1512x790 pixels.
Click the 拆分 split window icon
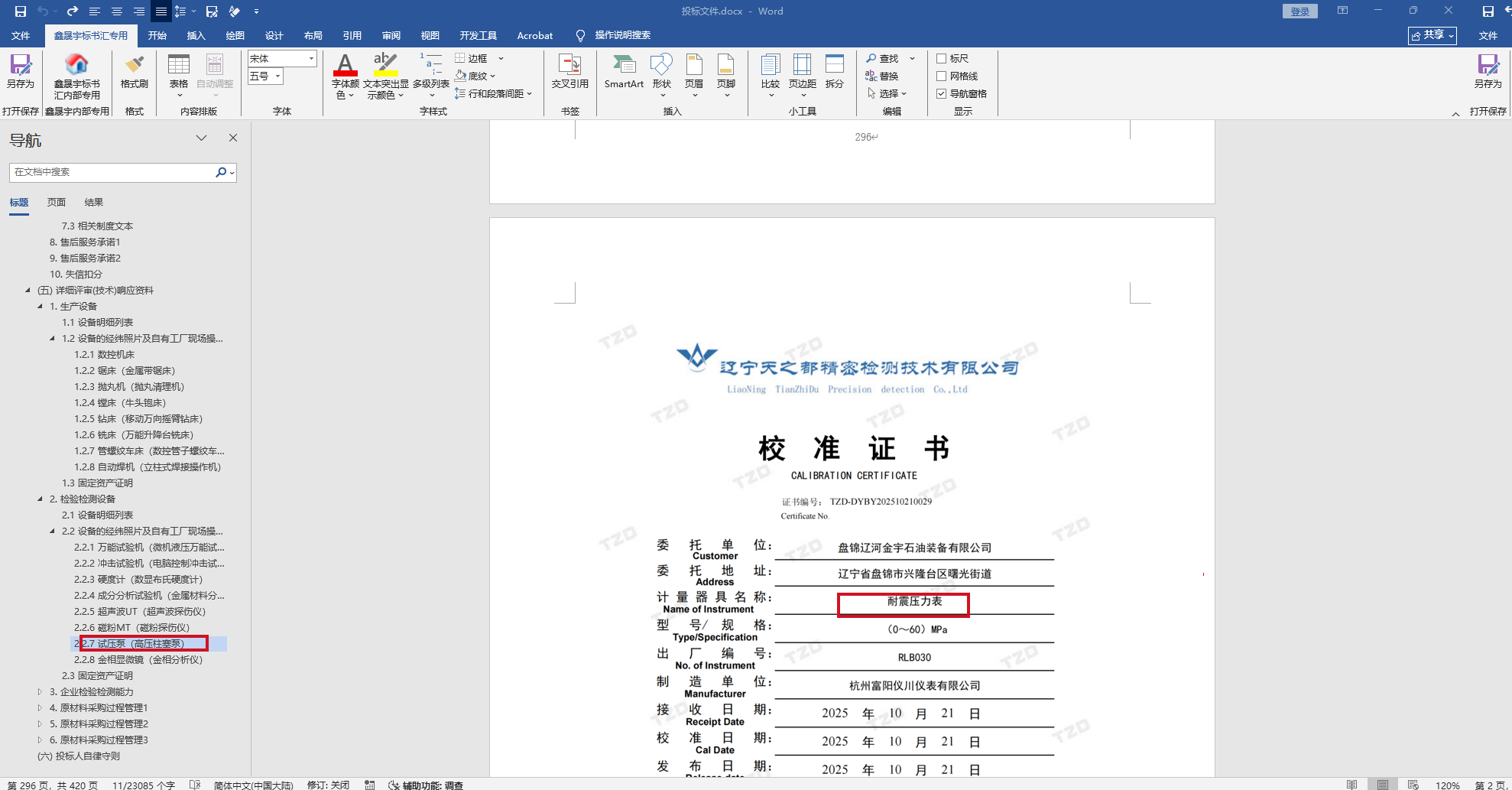[x=835, y=71]
